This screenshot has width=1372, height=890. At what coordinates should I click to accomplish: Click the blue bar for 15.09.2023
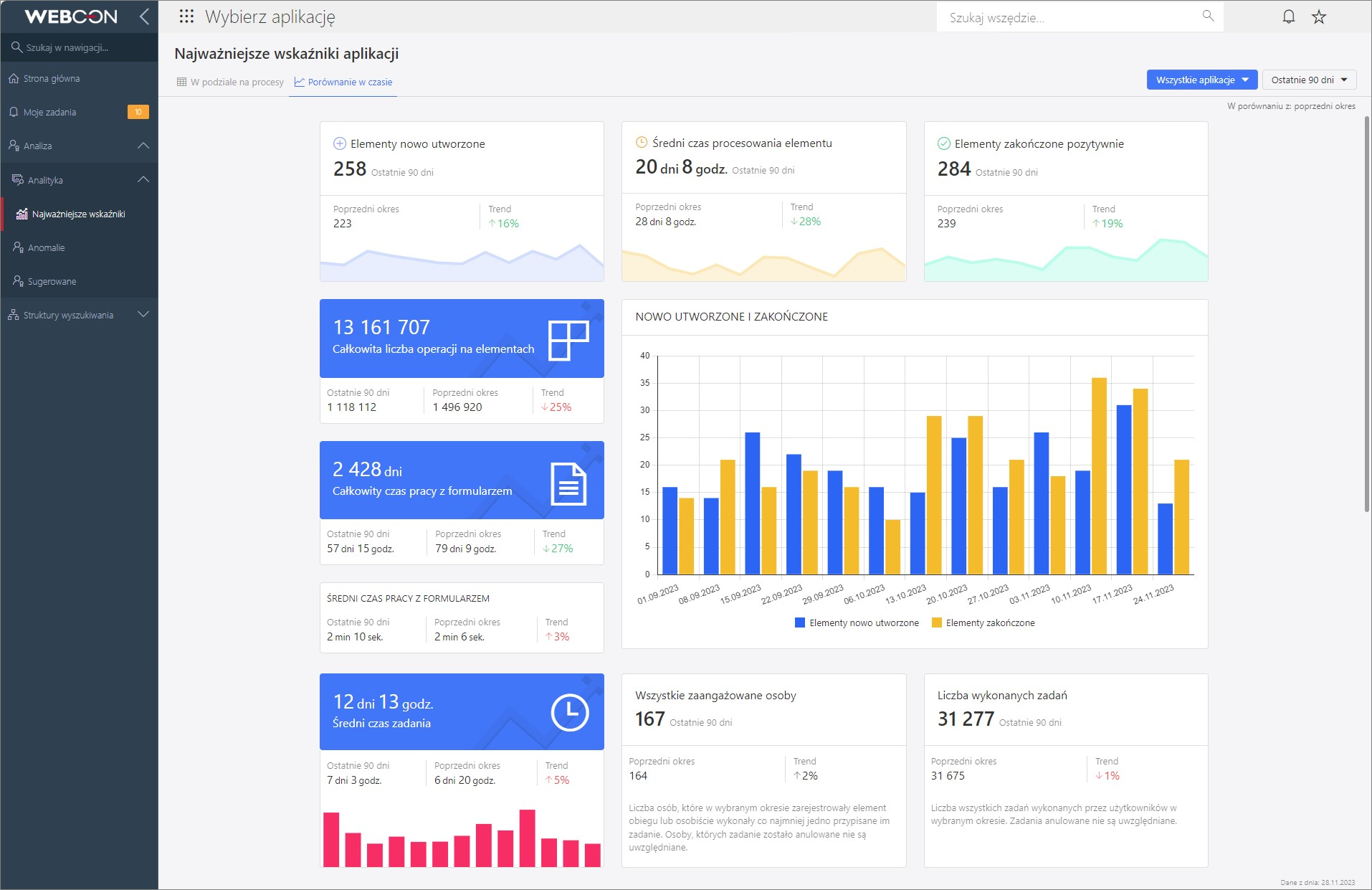(752, 503)
